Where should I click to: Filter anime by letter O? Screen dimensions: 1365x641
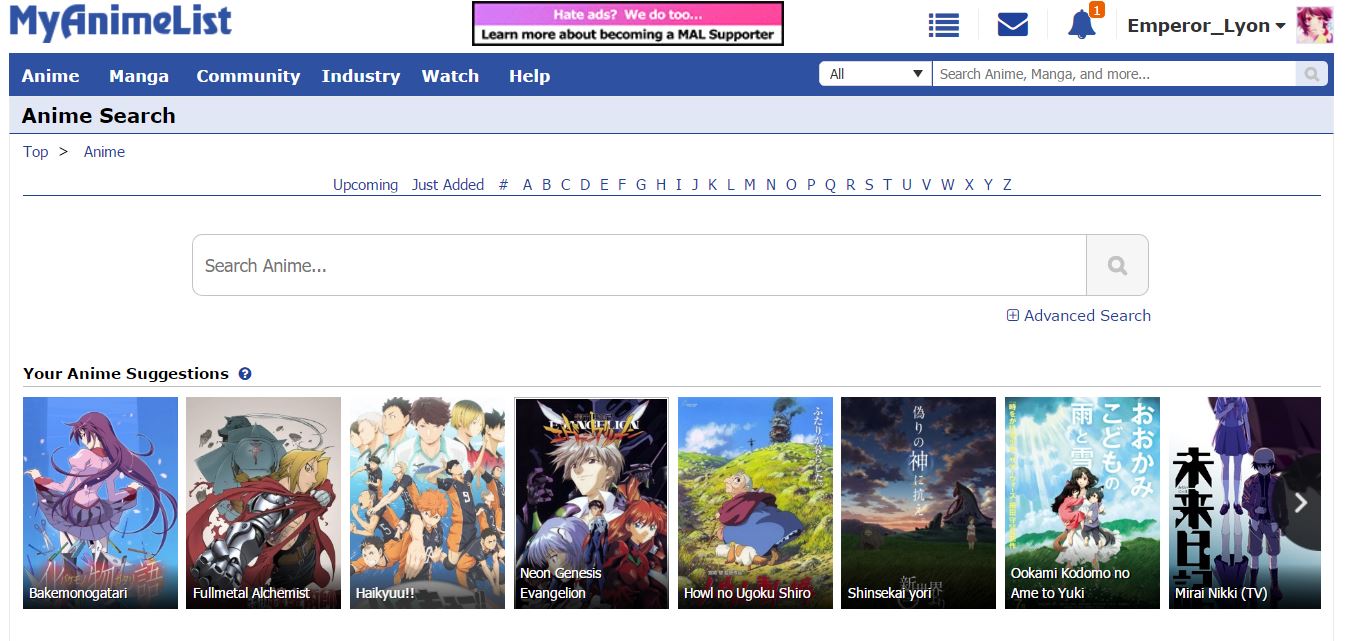(x=791, y=185)
